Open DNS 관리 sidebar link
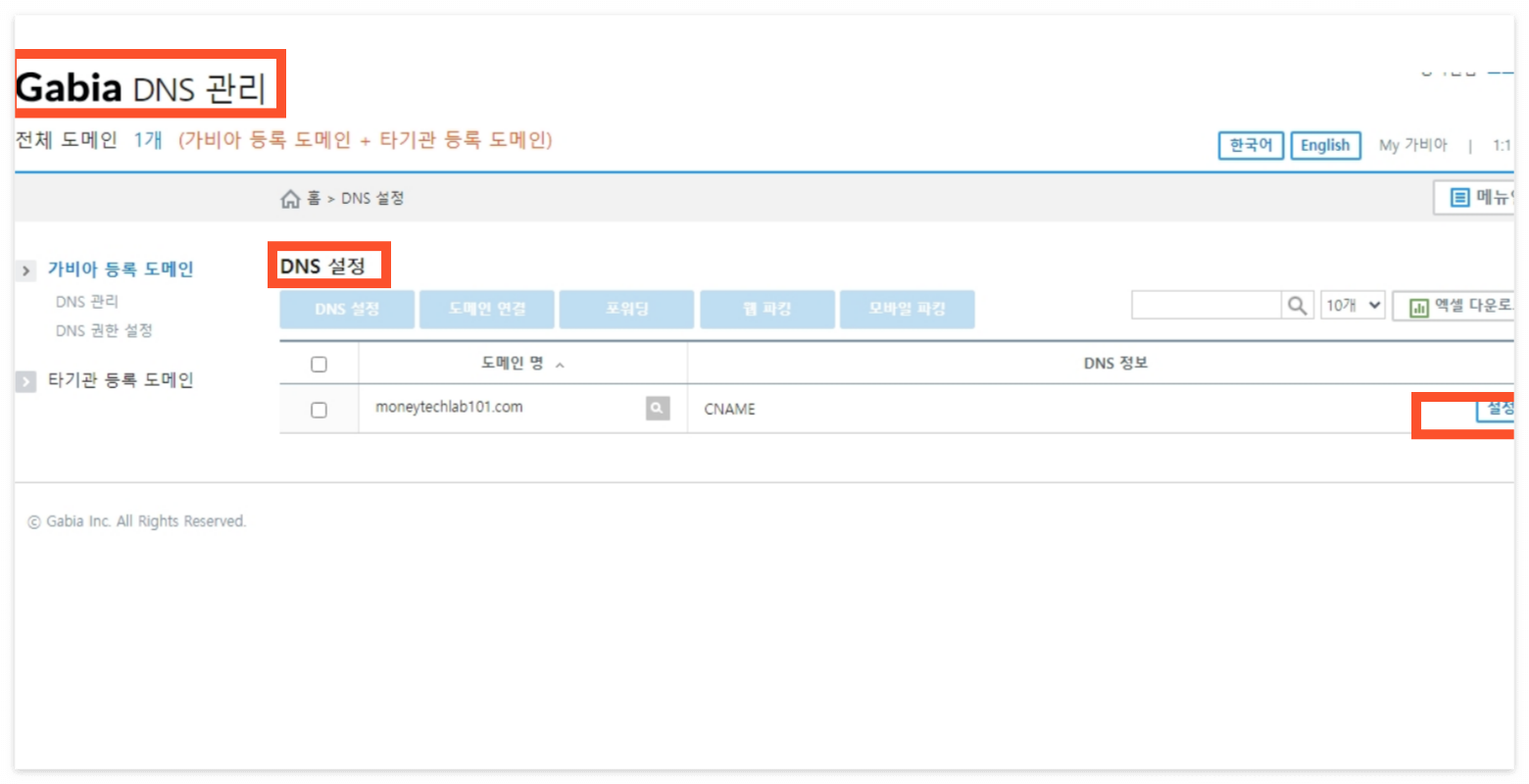 [87, 302]
